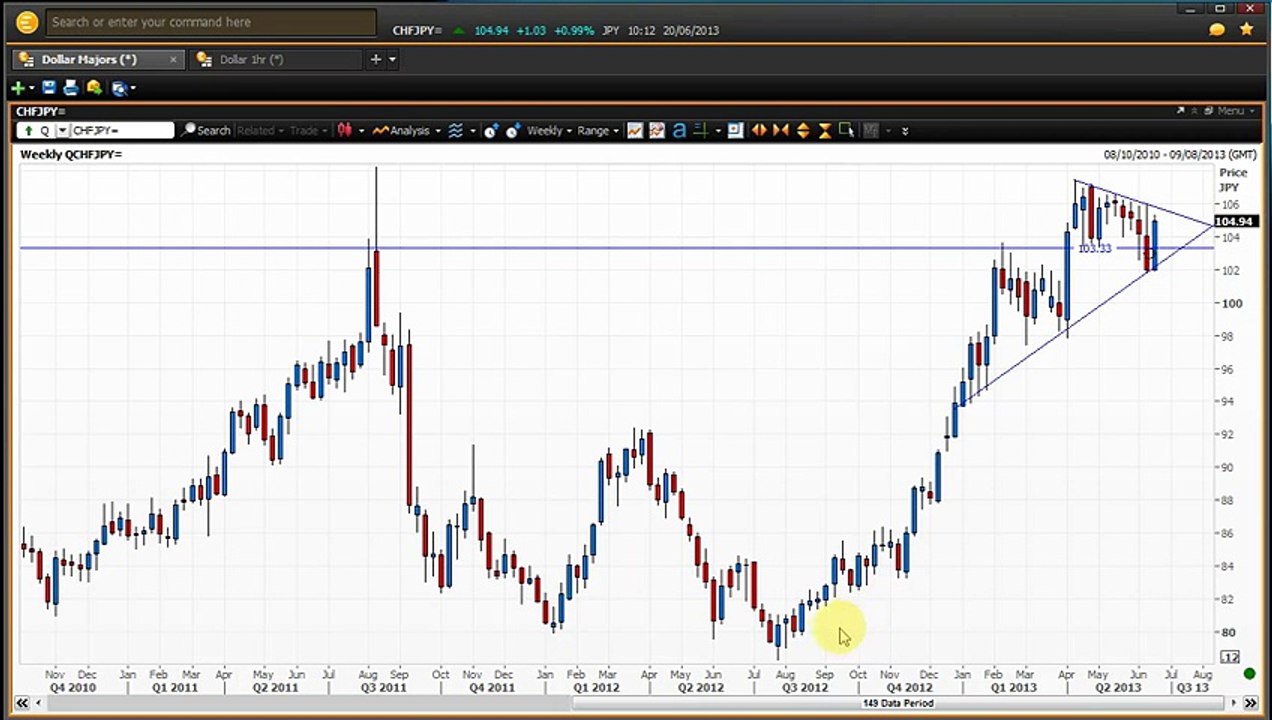Click the 104.94 current price tag
The width and height of the screenshot is (1272, 720).
click(x=1234, y=221)
